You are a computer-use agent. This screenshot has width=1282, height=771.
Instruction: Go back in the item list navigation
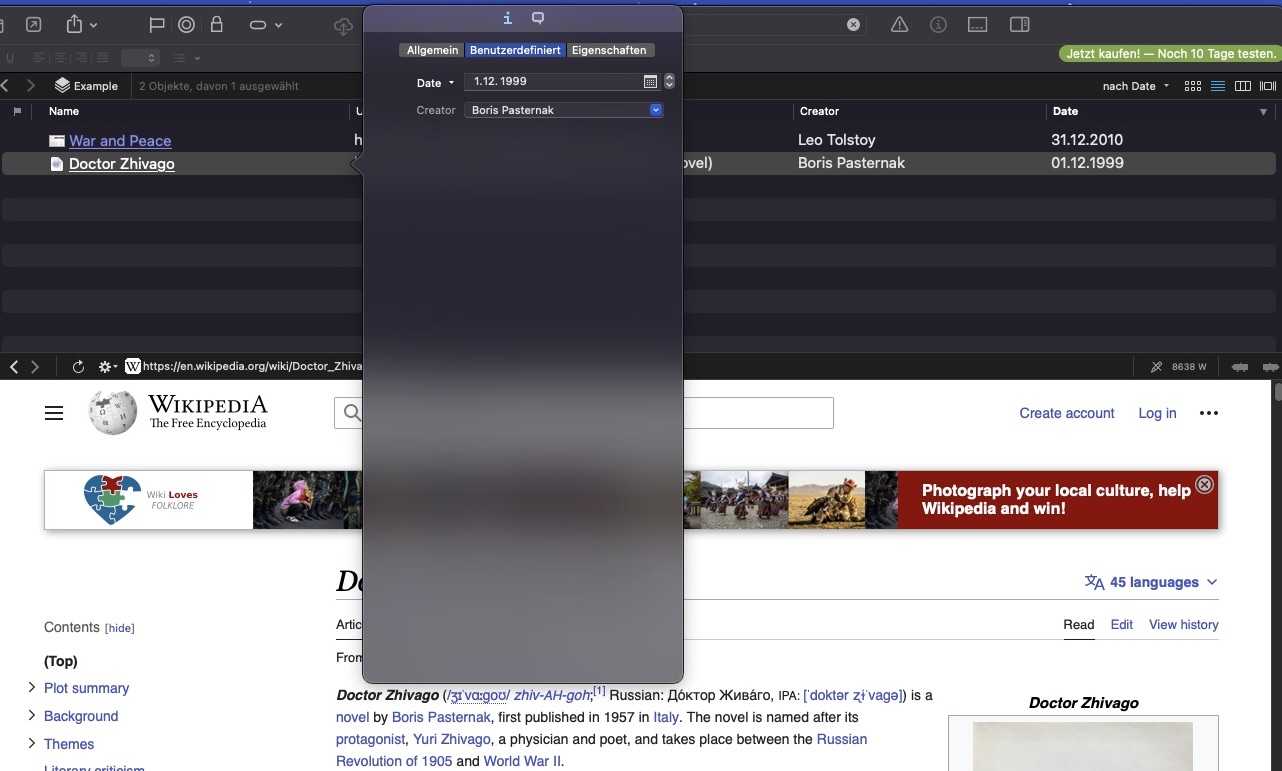[6, 86]
